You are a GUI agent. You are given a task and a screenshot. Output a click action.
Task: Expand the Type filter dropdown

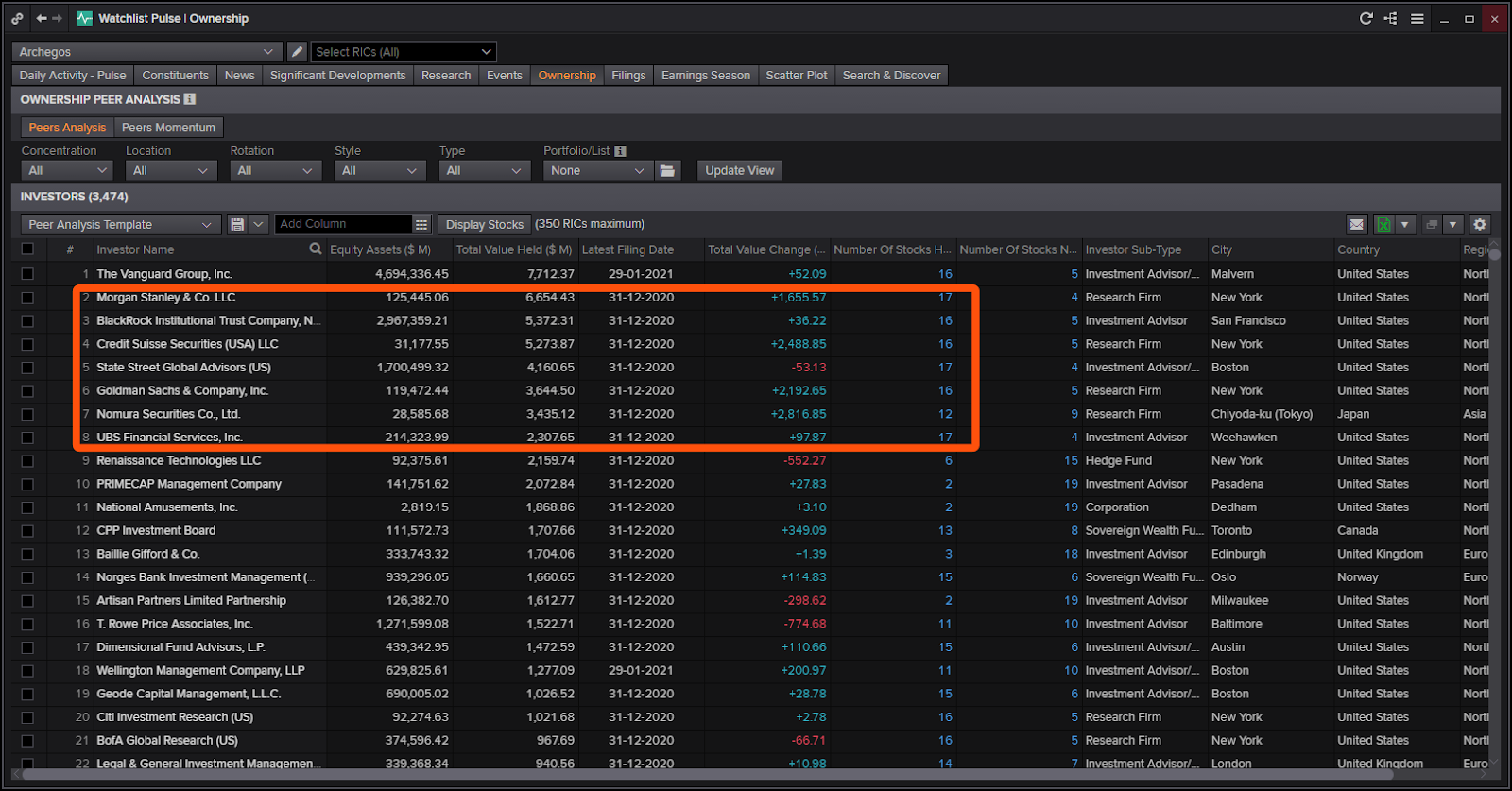(x=484, y=171)
